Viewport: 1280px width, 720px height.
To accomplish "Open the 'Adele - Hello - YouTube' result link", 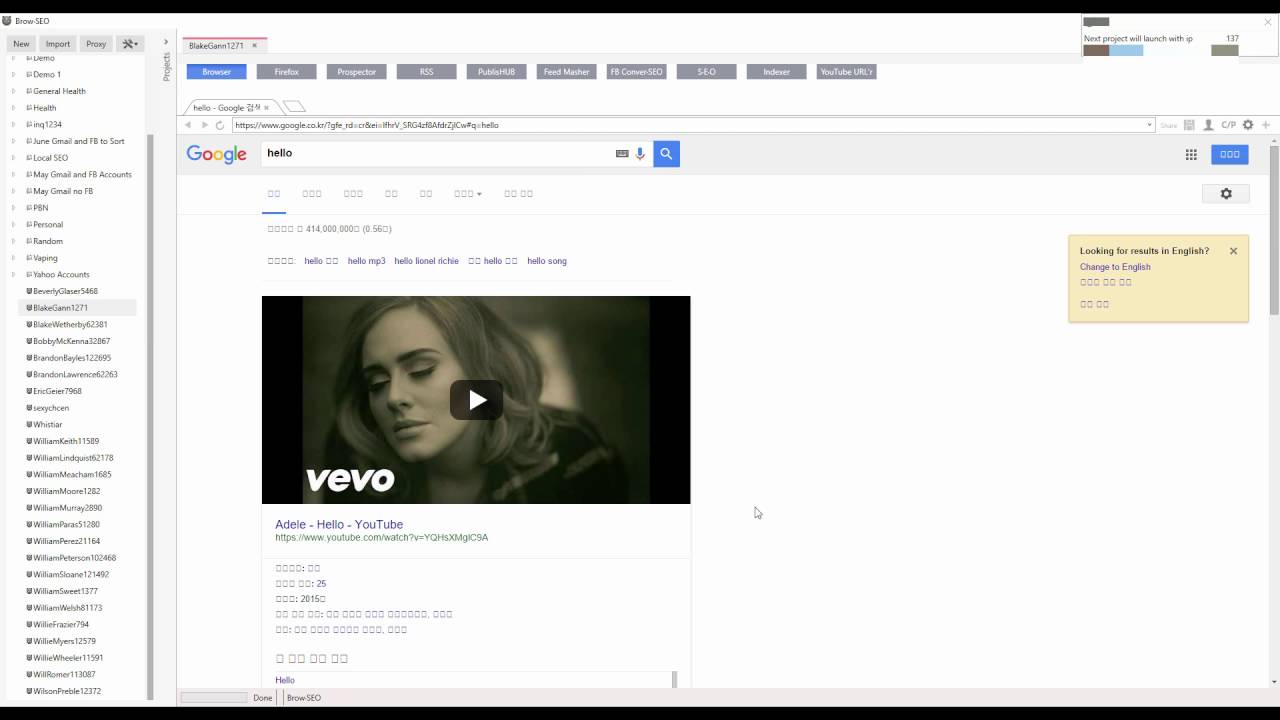I will click(x=339, y=524).
